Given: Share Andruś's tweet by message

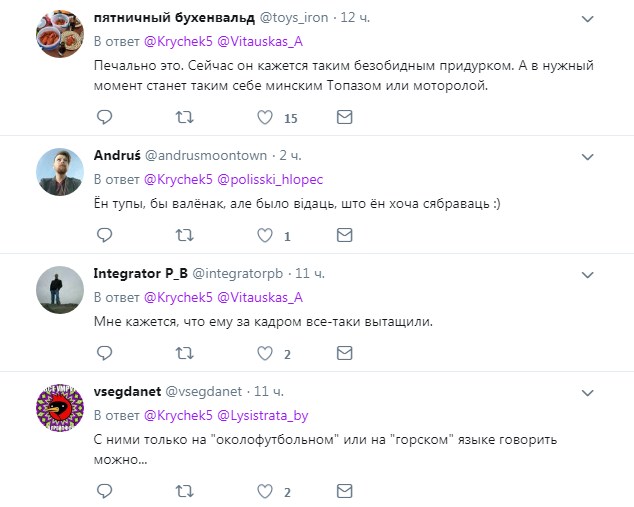Looking at the screenshot, I should click(344, 235).
